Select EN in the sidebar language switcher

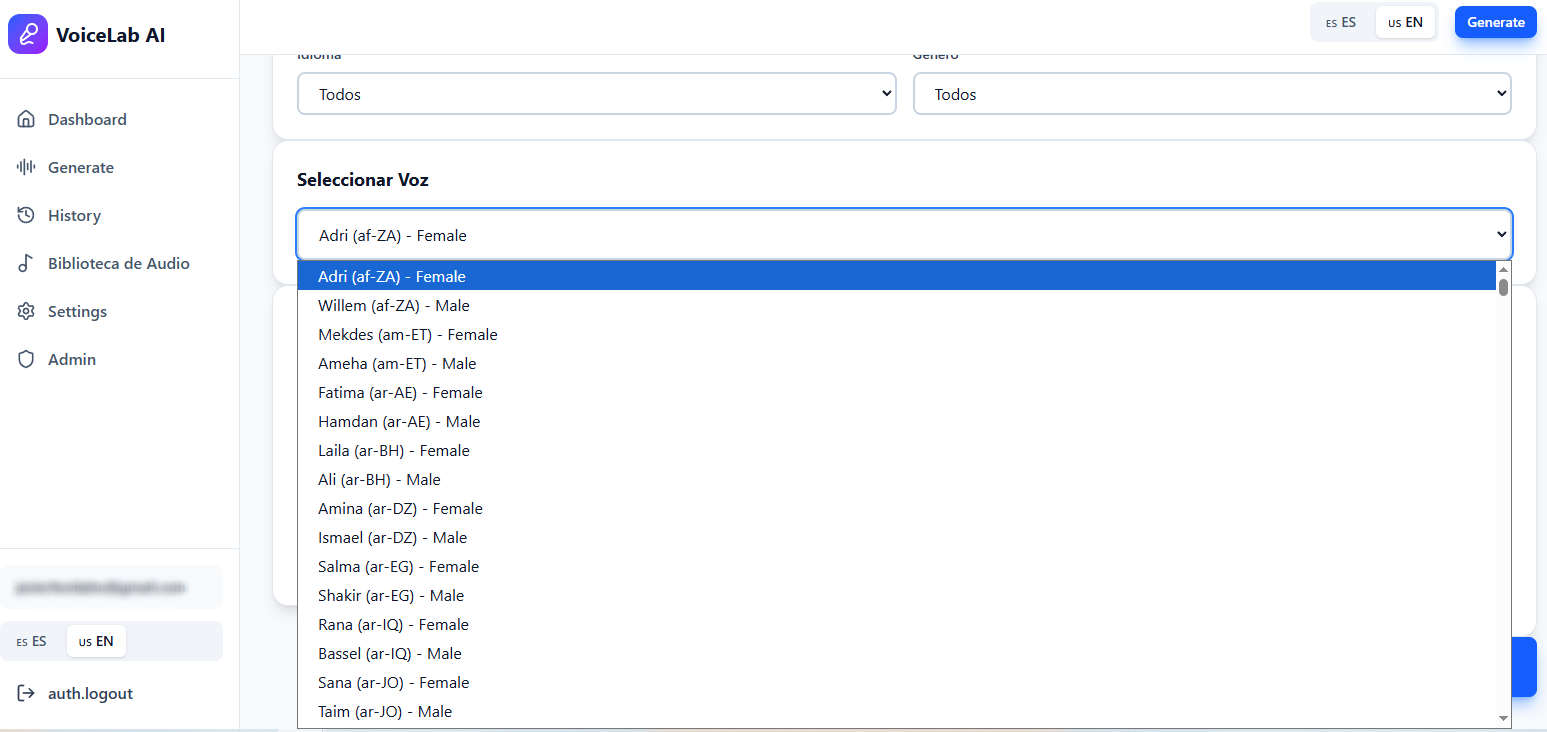tap(96, 641)
